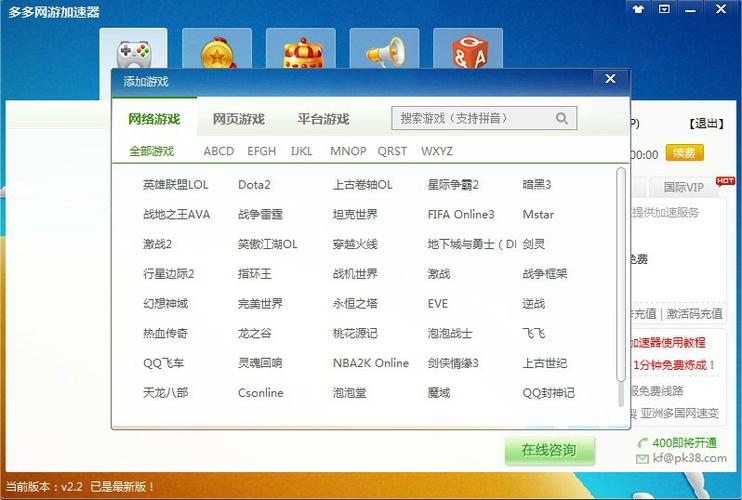This screenshot has width=742, height=500.
Task: Select game Mstar
Action: [538, 215]
